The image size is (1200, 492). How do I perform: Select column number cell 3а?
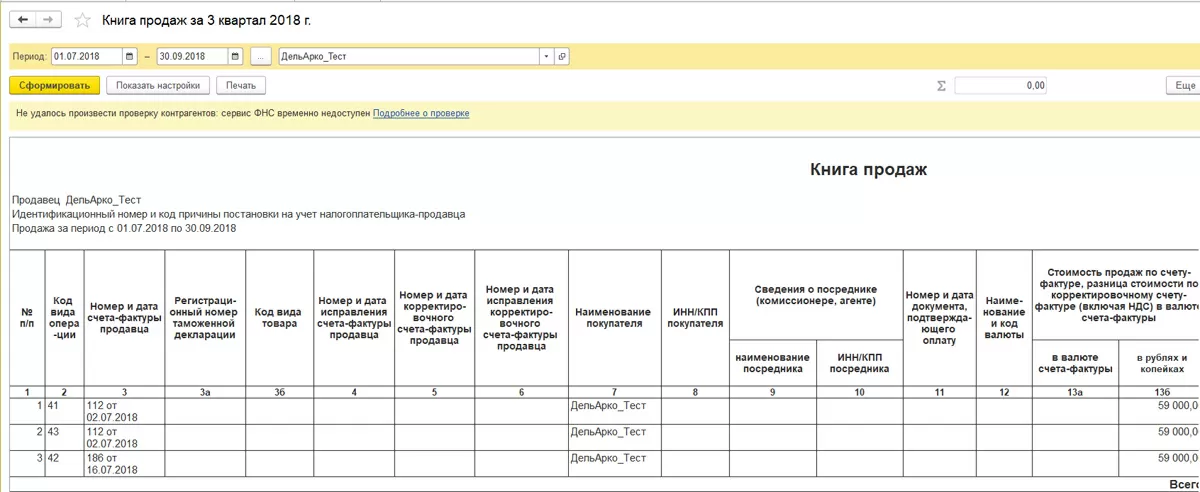click(x=205, y=392)
